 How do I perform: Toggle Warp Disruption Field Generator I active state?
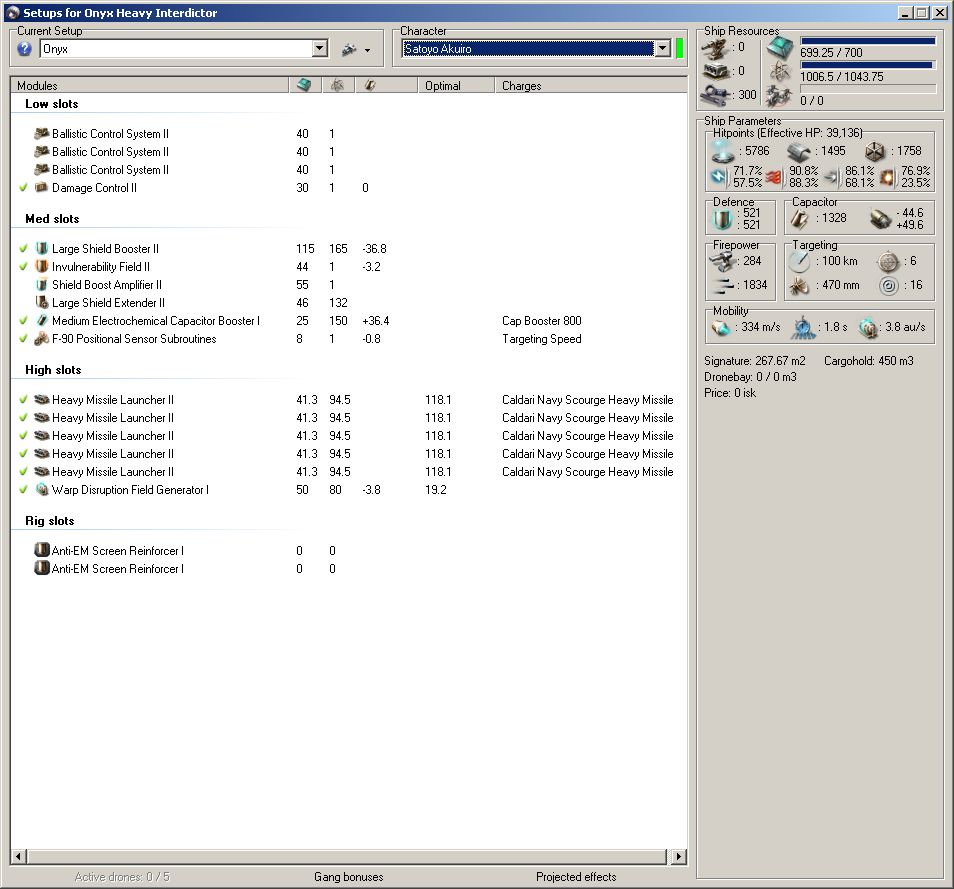[x=23, y=490]
